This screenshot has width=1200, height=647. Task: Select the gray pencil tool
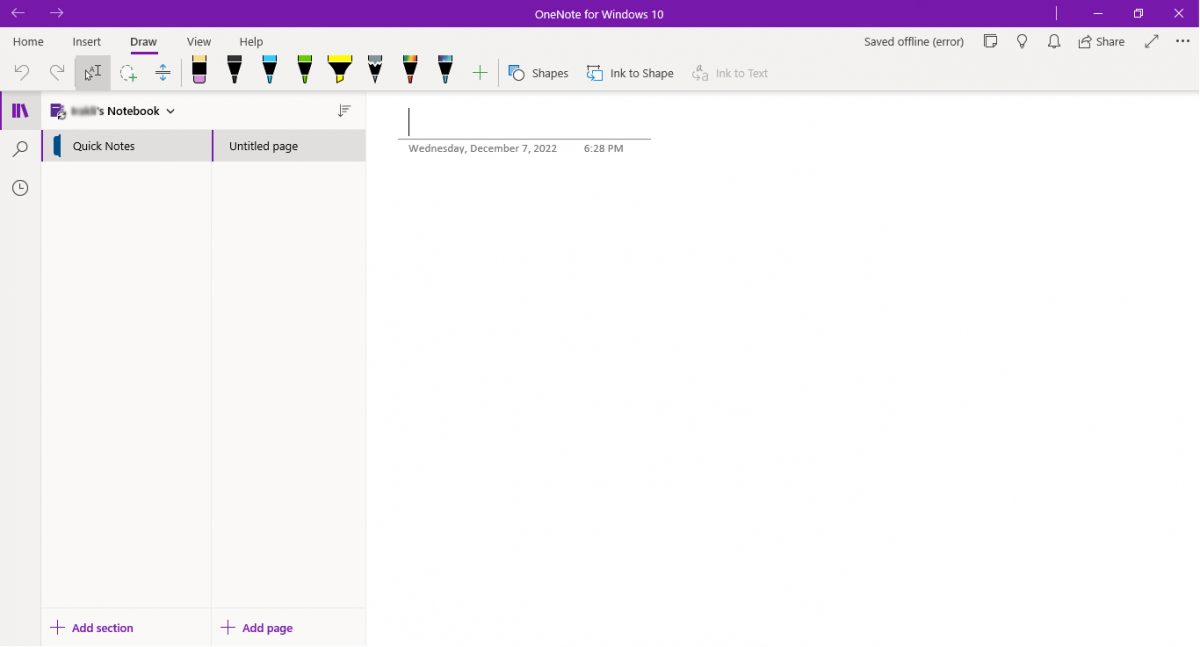pos(375,70)
